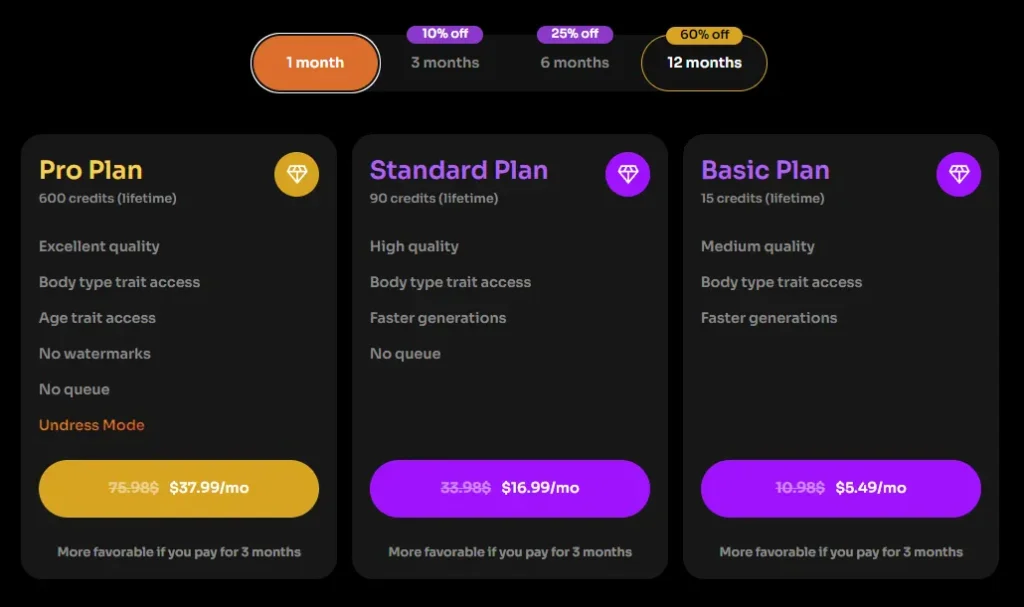
Task: Click "More favorable" note under Standard Plan
Action: click(x=510, y=552)
